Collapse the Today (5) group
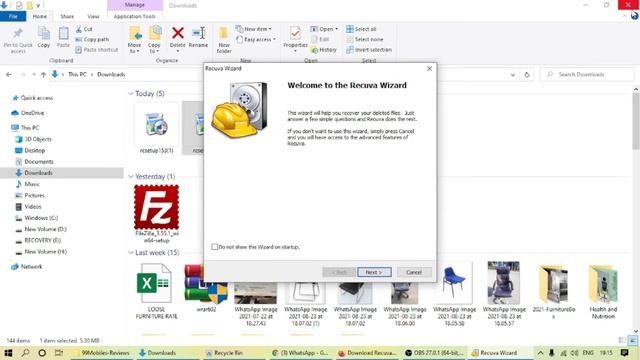 [x=131, y=94]
